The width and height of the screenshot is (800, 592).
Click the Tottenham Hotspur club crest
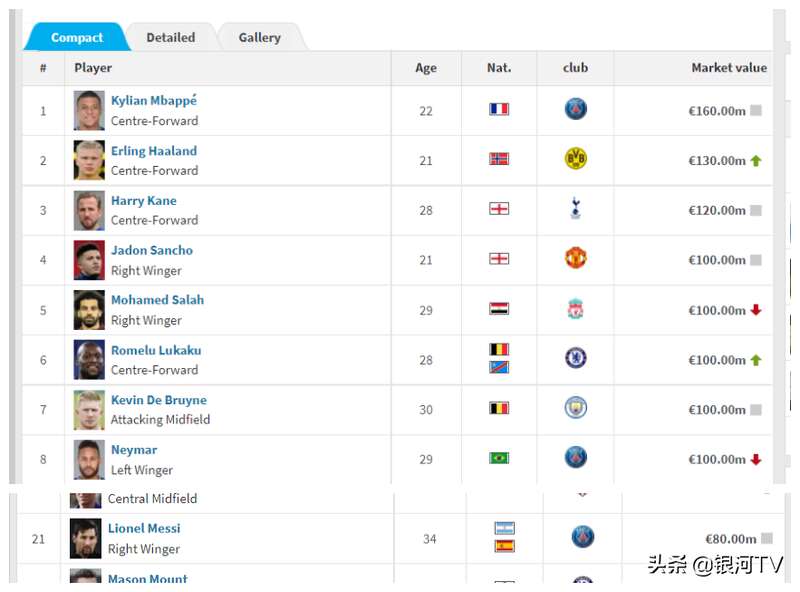point(576,208)
